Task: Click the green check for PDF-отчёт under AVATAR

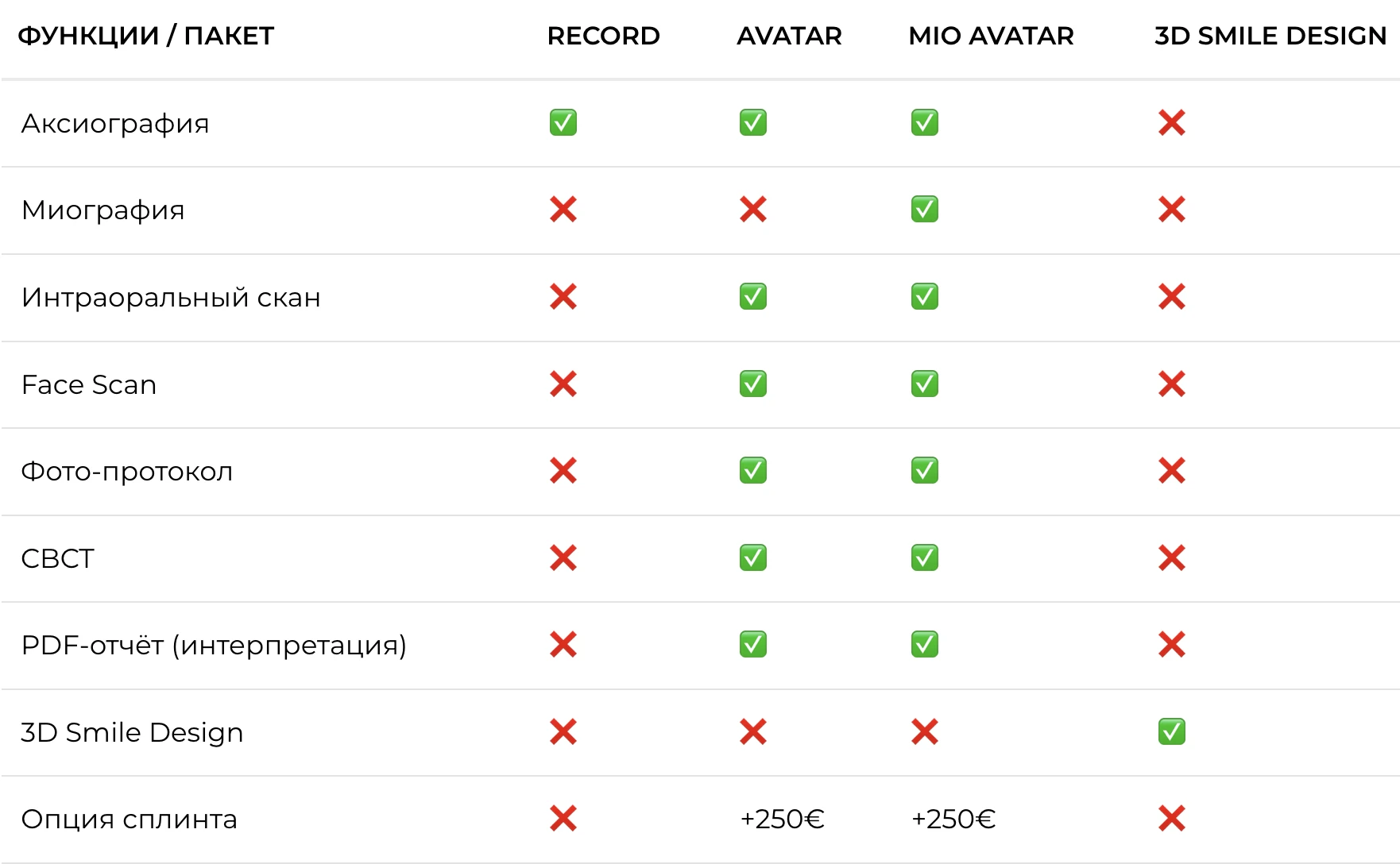Action: (x=752, y=645)
